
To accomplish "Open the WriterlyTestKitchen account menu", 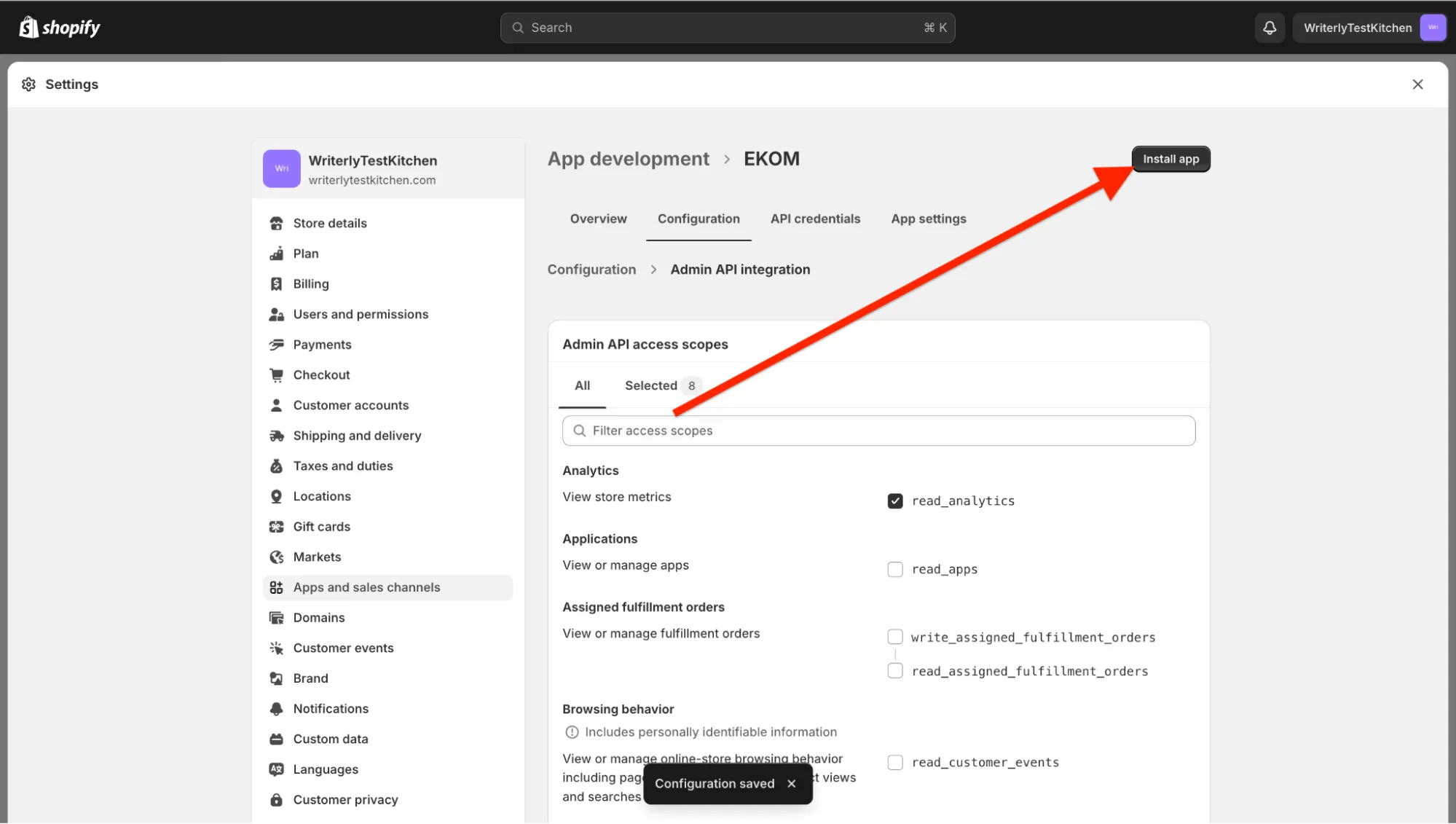I will [1369, 28].
